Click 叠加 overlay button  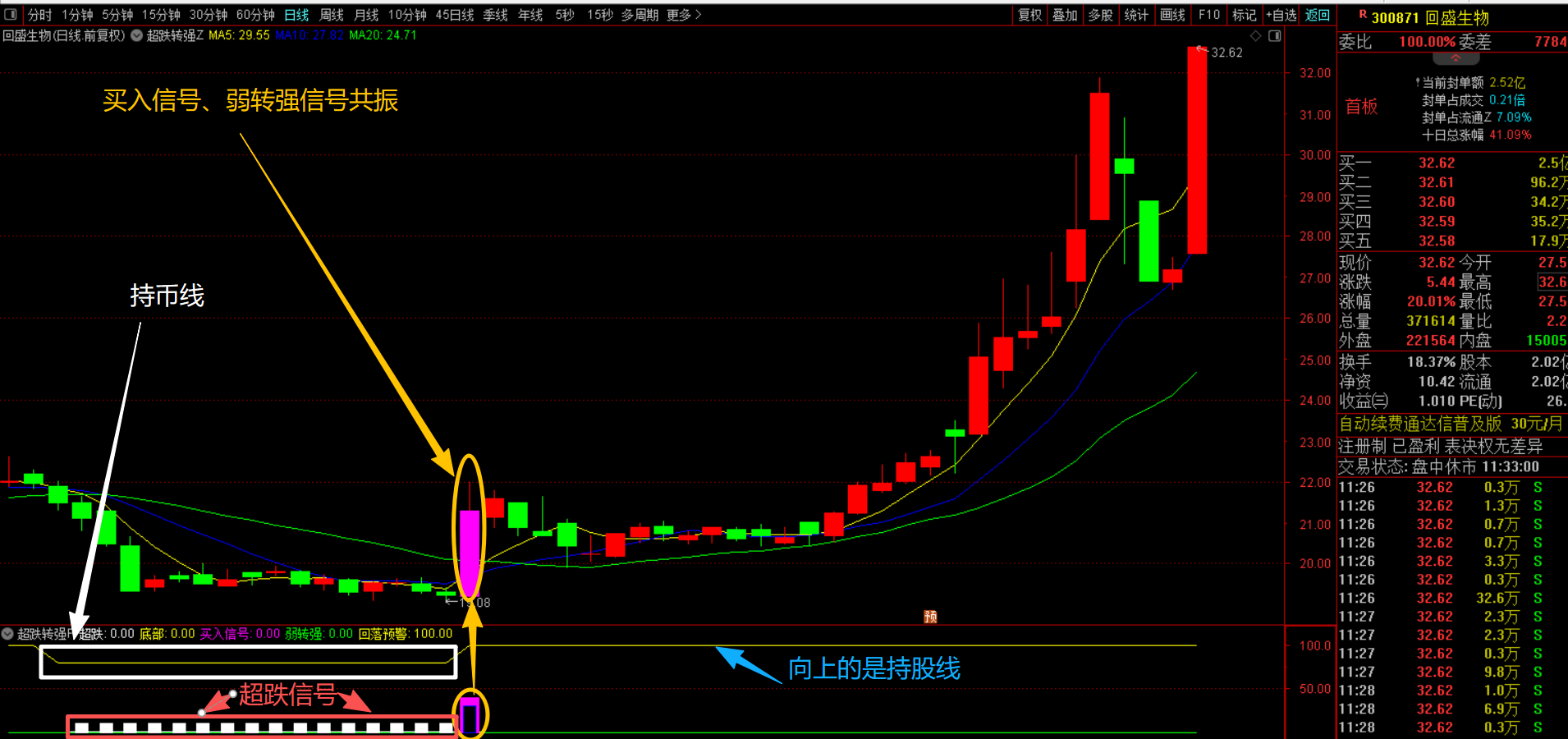point(1065,15)
